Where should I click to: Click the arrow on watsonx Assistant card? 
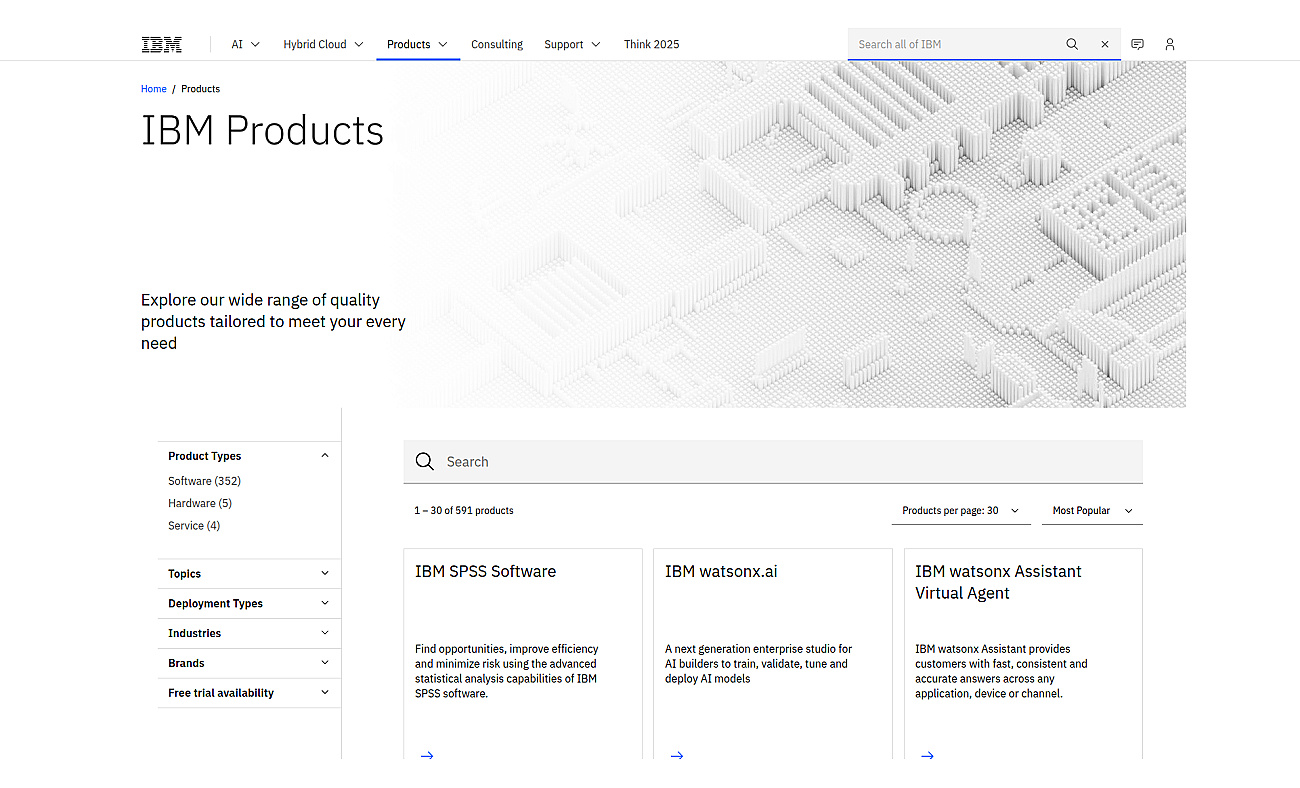coord(927,755)
